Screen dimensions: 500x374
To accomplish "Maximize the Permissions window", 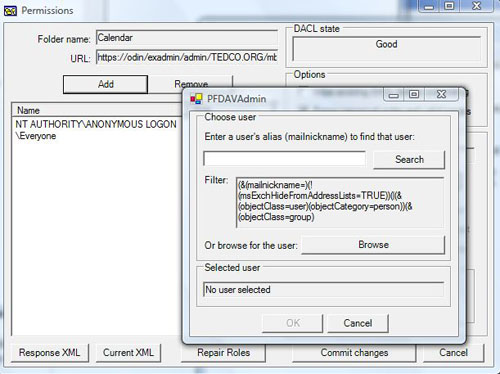I will tap(449, 6).
